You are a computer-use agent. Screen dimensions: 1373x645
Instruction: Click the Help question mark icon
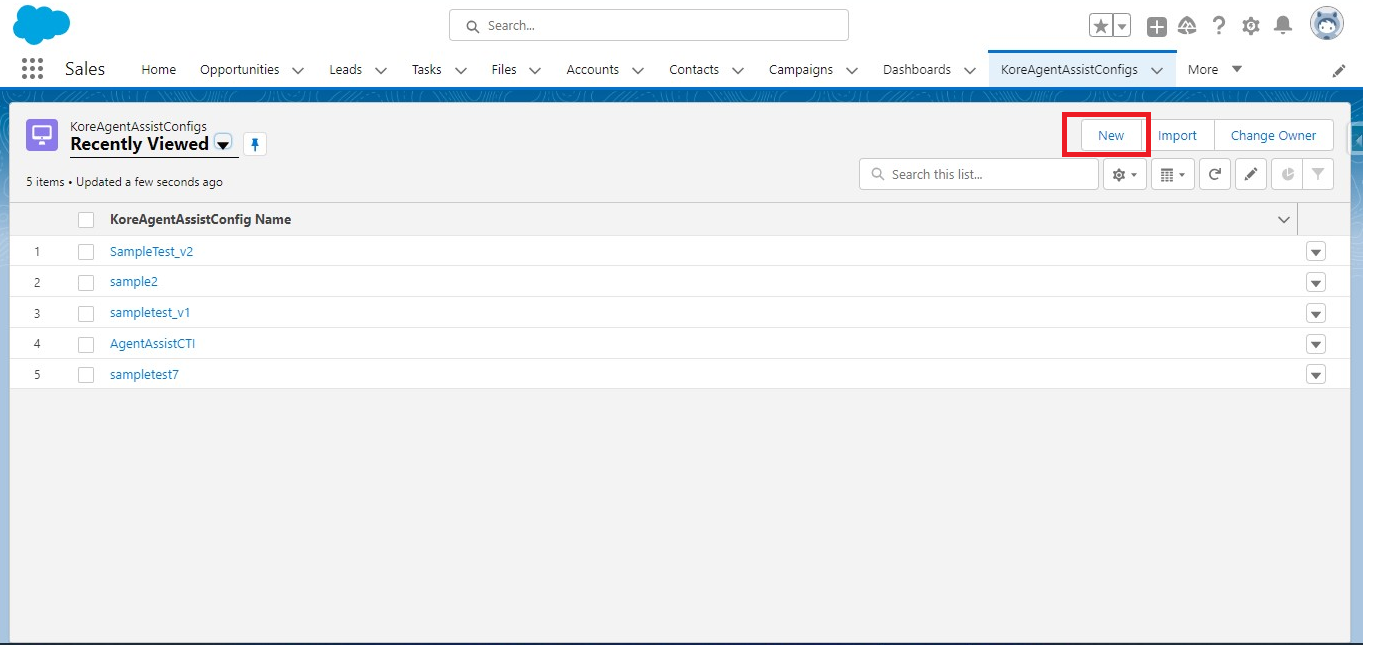pos(1219,26)
